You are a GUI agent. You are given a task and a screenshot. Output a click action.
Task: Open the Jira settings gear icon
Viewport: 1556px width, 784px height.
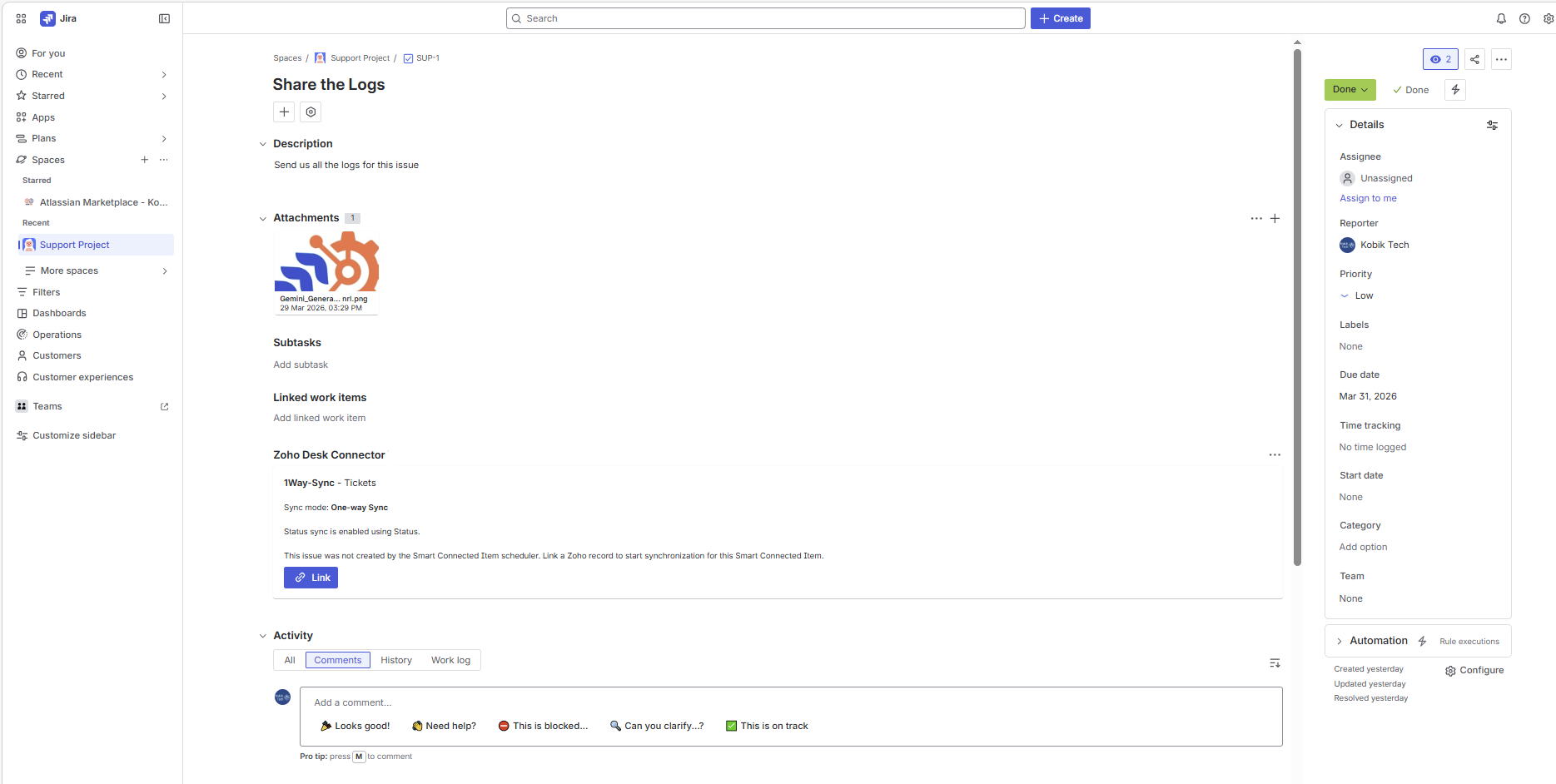pos(1549,17)
